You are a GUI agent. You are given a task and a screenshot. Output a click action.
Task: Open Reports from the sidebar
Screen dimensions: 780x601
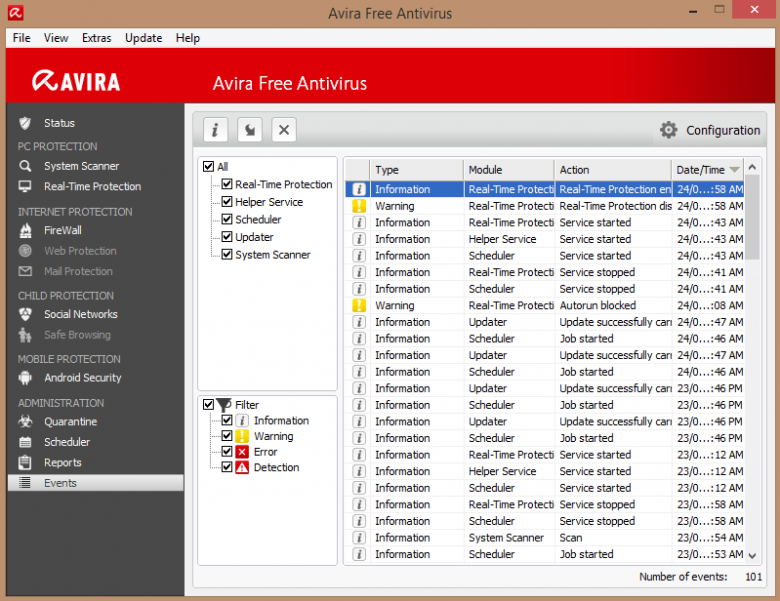63,463
